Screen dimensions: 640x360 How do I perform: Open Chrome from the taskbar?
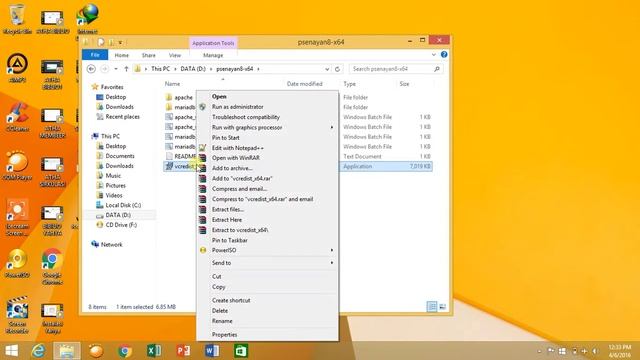tap(125, 351)
